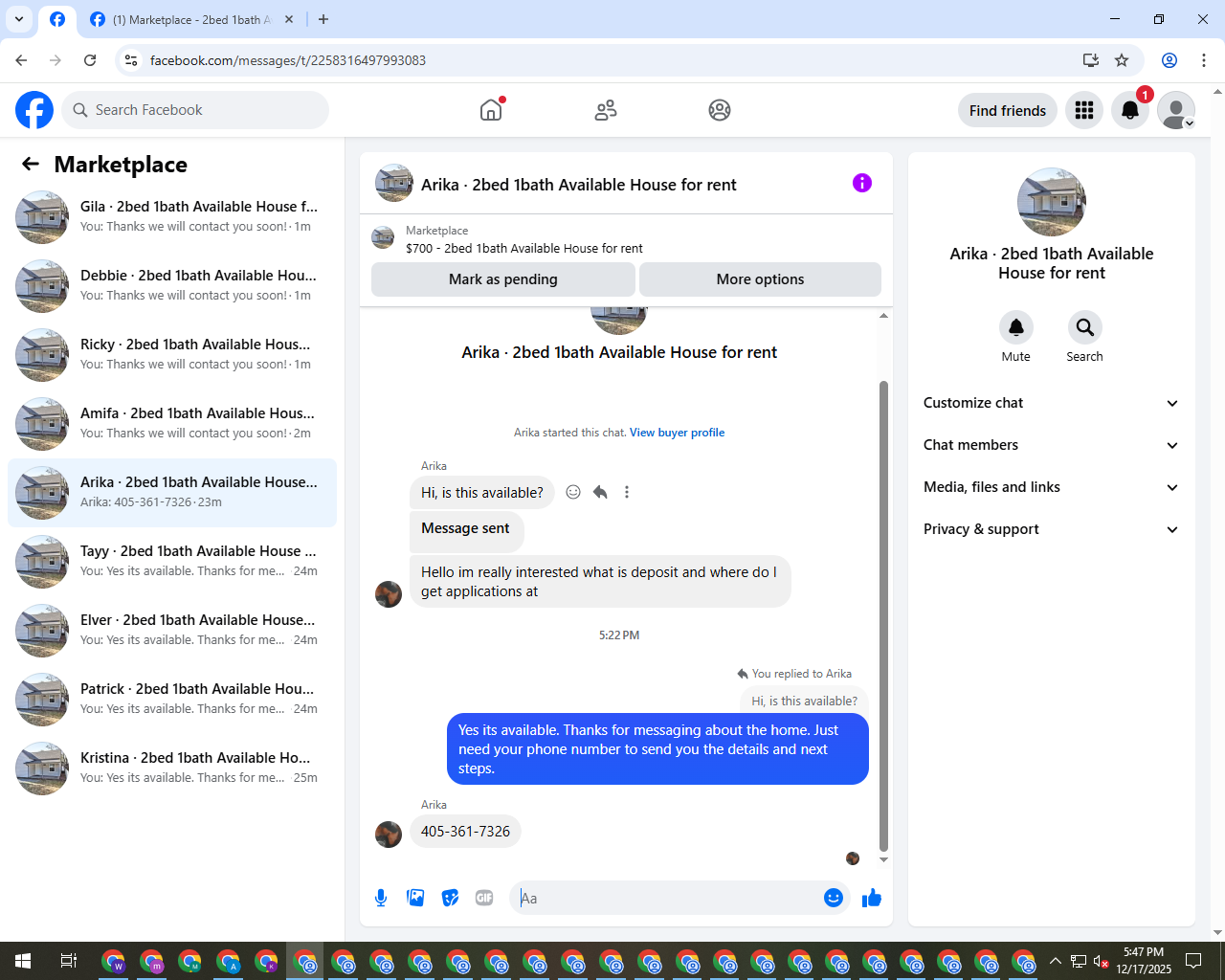1225x980 pixels.
Task: Click Find friends button
Action: click(1008, 110)
